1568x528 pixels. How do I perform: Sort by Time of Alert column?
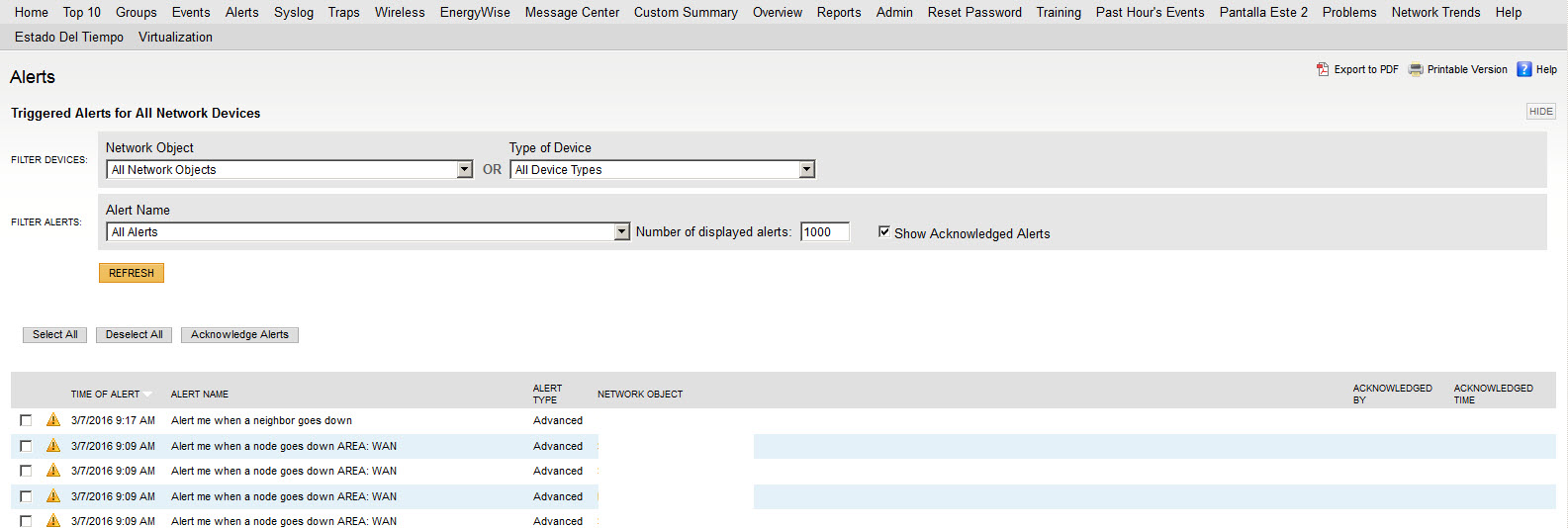105,394
